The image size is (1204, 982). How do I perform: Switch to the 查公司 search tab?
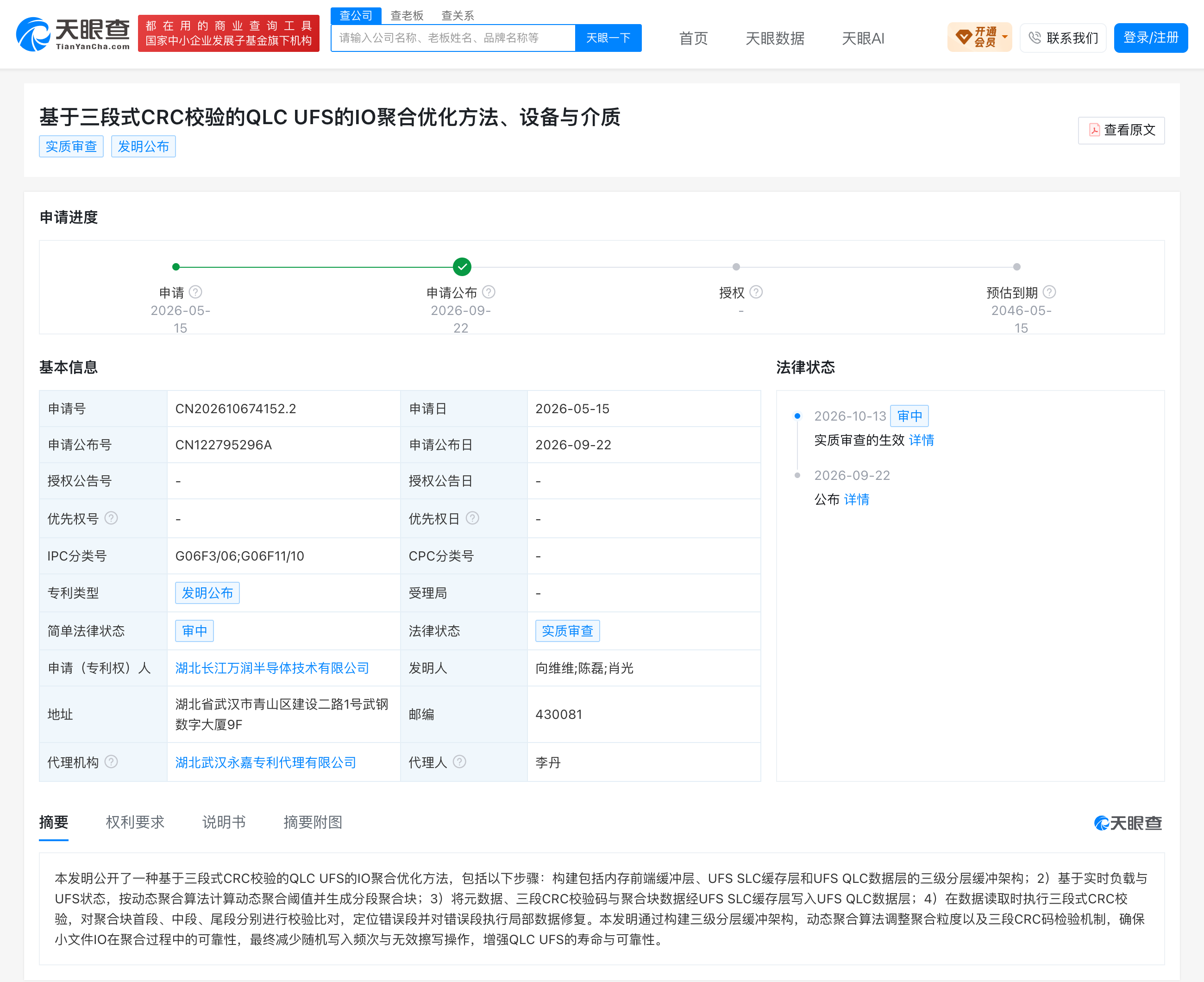click(x=356, y=15)
